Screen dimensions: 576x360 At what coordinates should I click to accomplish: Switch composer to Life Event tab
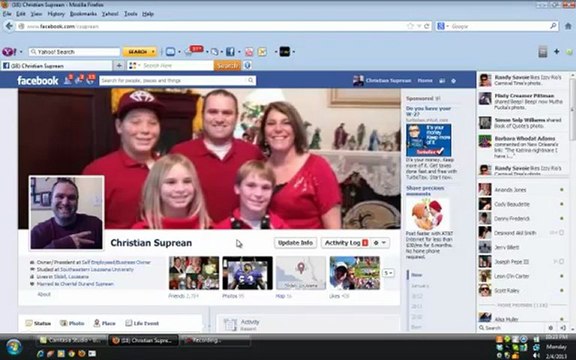click(x=142, y=323)
